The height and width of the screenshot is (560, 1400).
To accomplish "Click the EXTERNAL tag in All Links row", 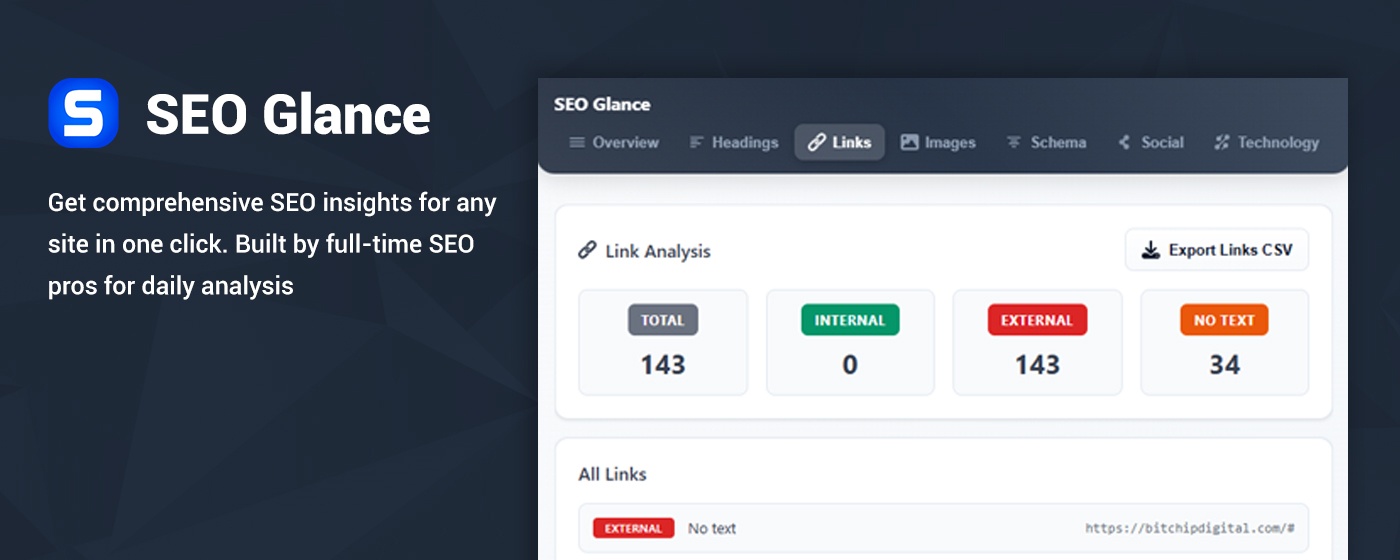I will (633, 528).
